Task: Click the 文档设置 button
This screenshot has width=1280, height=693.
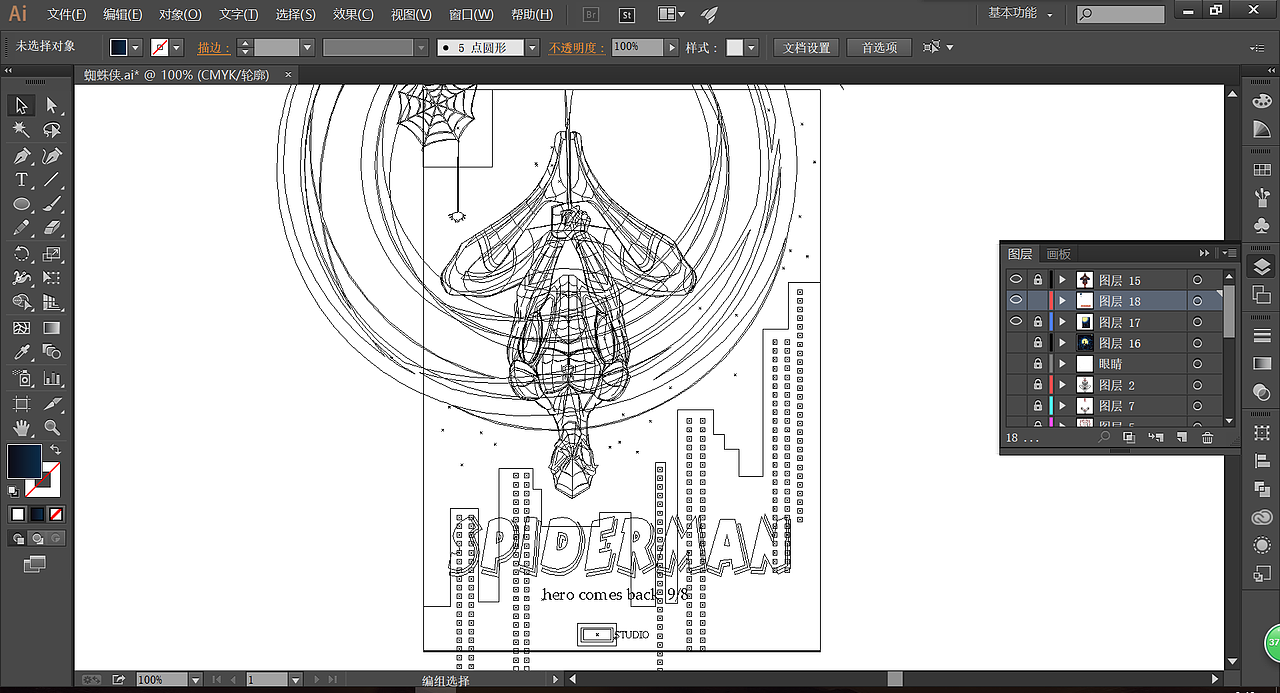Action: pyautogui.click(x=805, y=47)
